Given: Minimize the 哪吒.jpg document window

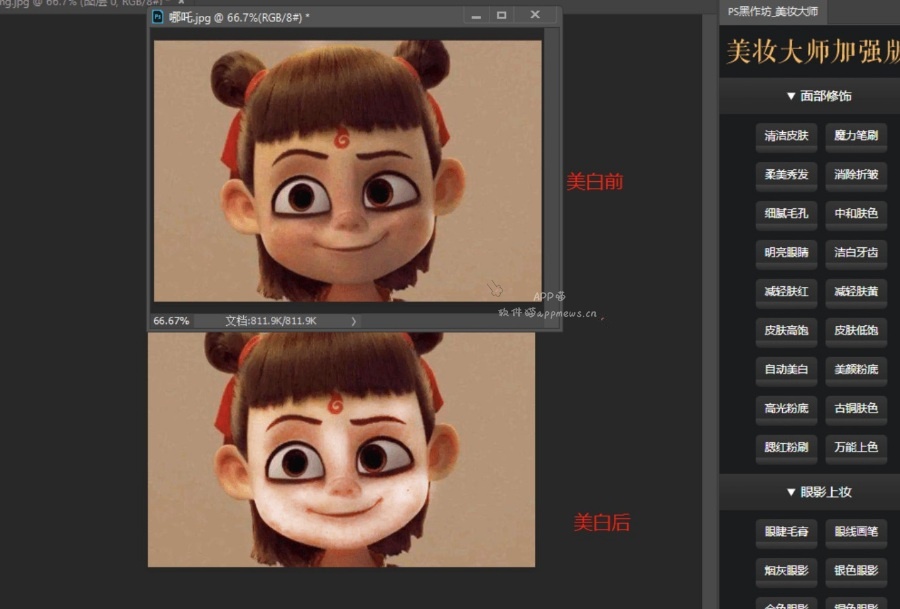Looking at the screenshot, I should 476,15.
